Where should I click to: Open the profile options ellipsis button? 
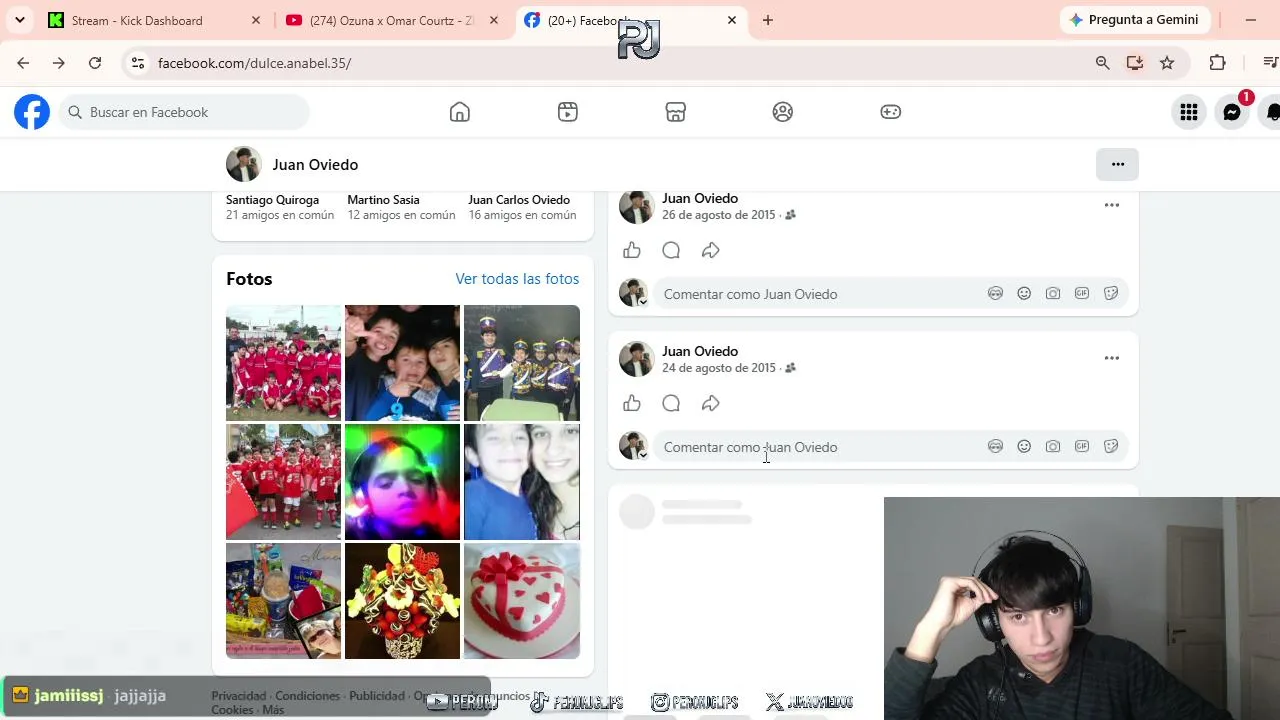point(1118,164)
